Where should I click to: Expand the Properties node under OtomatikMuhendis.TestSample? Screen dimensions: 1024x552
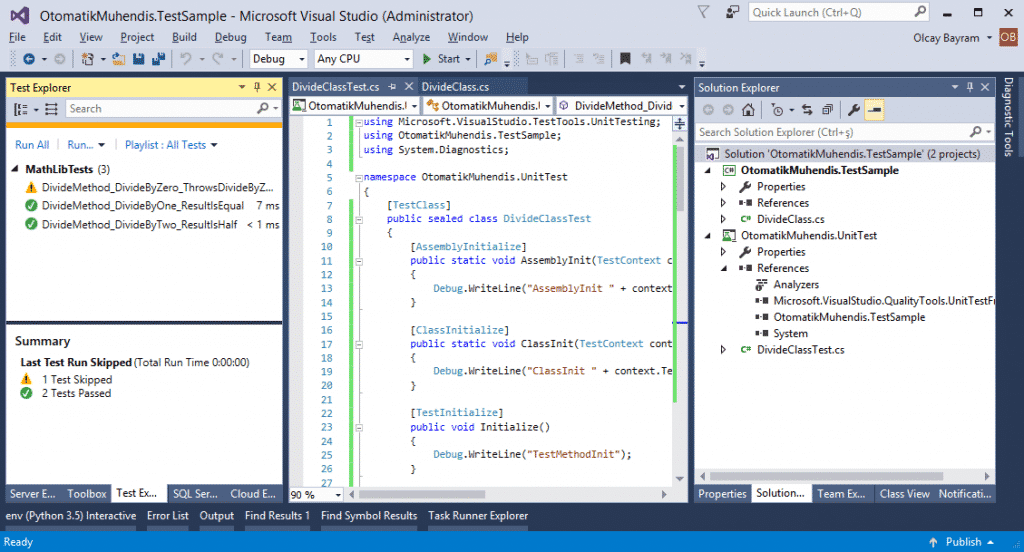(x=725, y=187)
